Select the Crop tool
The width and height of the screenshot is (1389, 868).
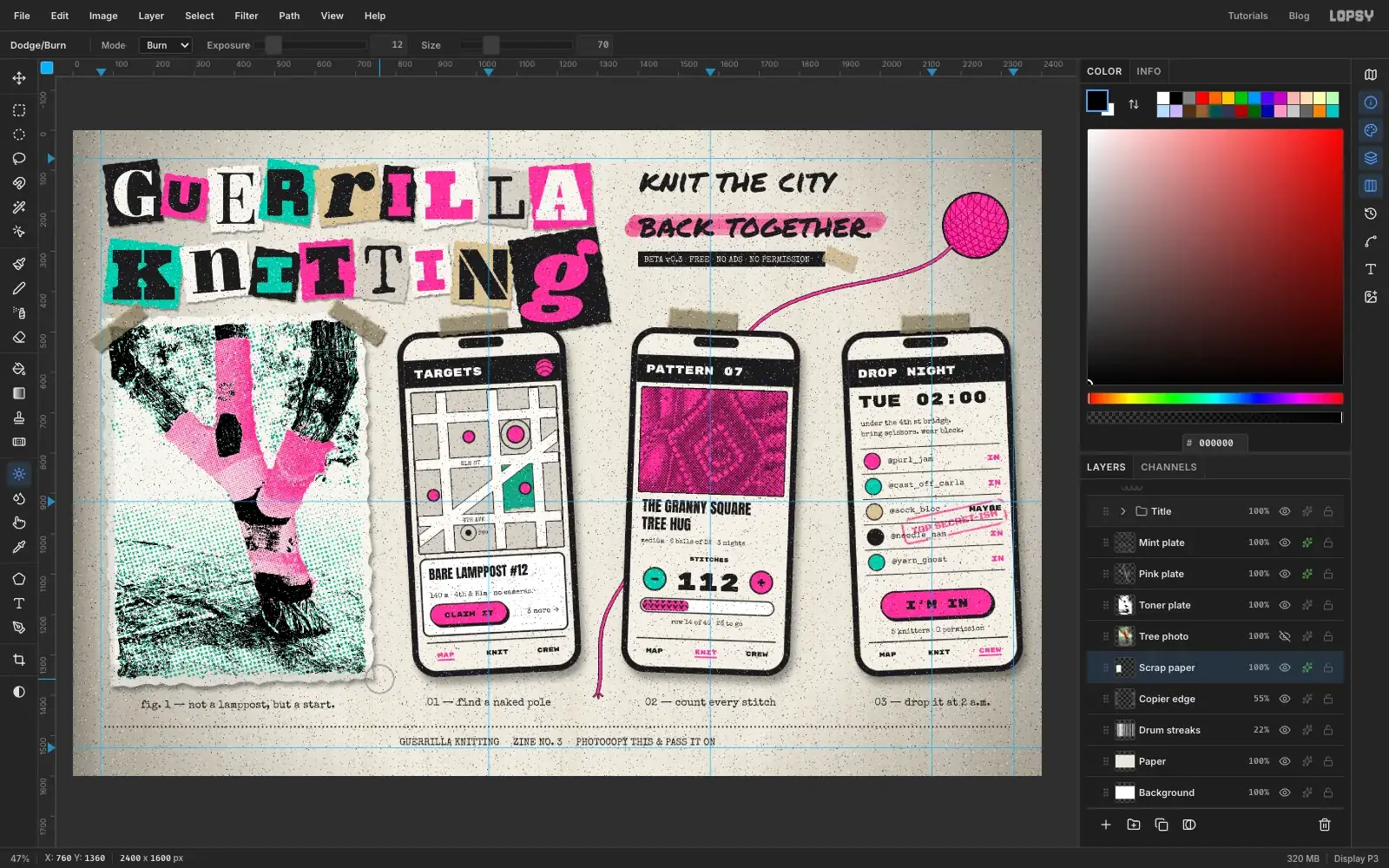pyautogui.click(x=18, y=660)
